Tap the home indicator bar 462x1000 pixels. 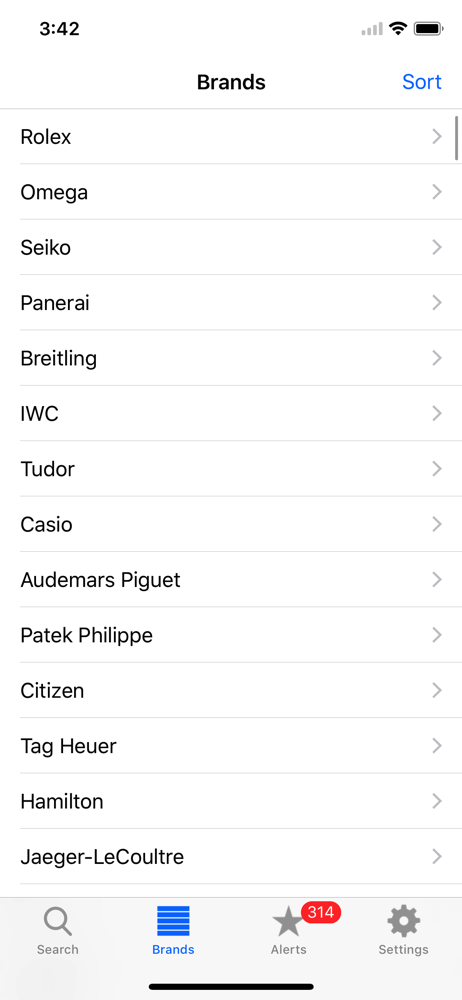point(231,987)
